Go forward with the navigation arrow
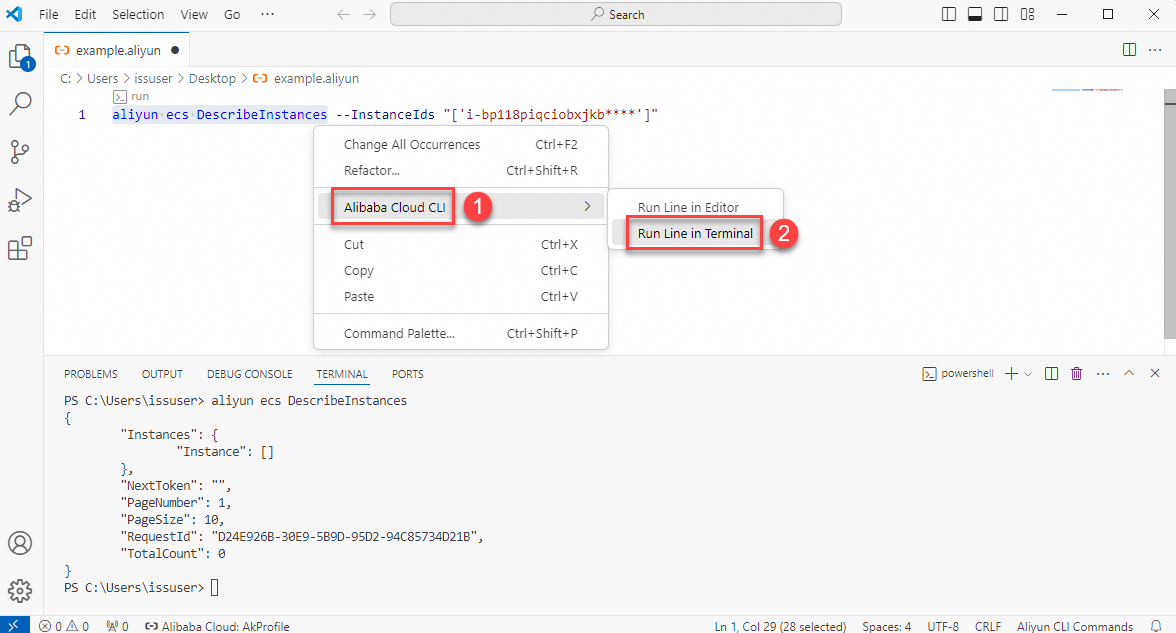Viewport: 1176px width, 633px height. pyautogui.click(x=370, y=14)
